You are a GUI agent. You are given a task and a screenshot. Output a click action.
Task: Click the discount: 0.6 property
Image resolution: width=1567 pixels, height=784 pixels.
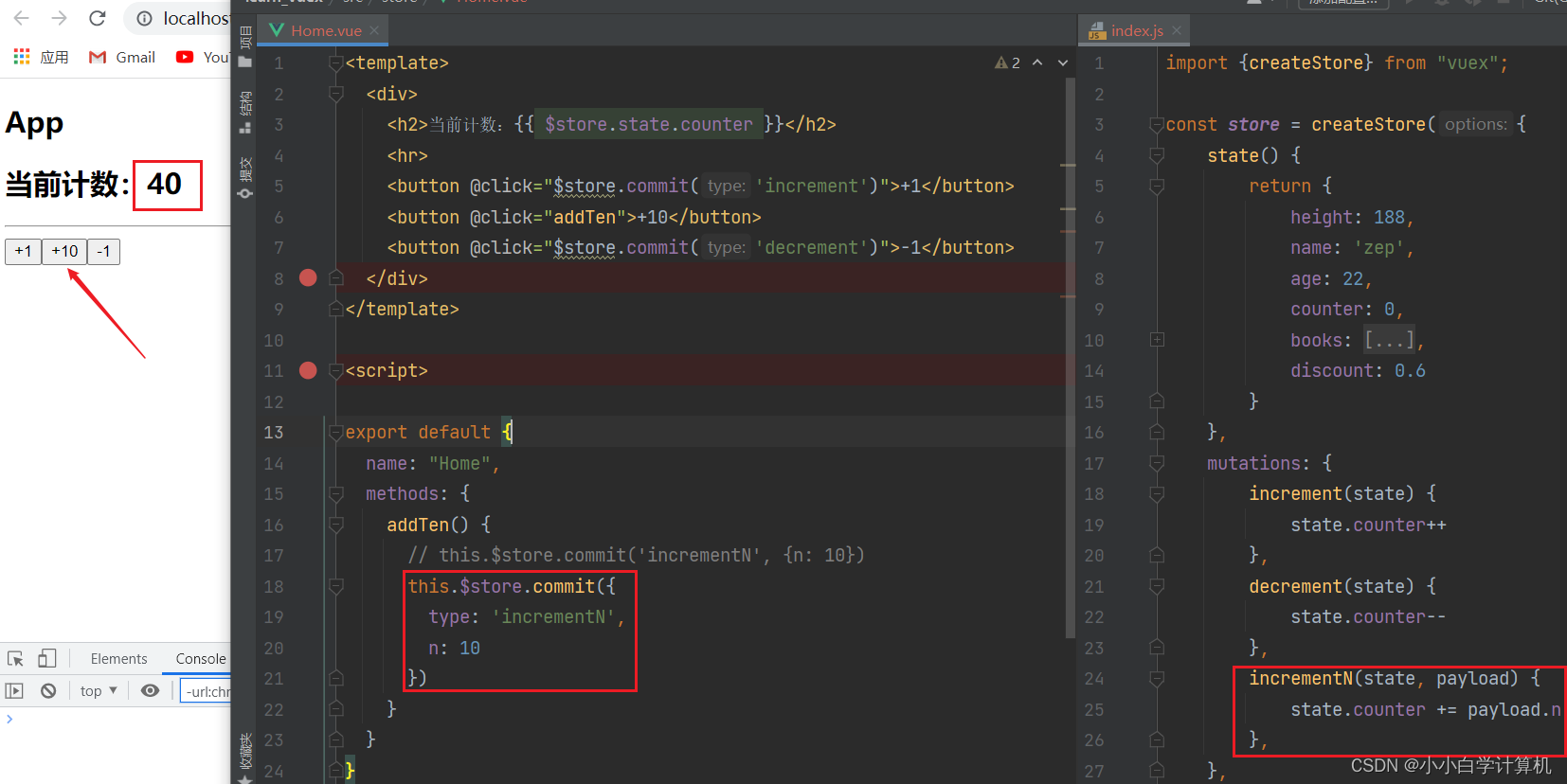[x=1358, y=371]
